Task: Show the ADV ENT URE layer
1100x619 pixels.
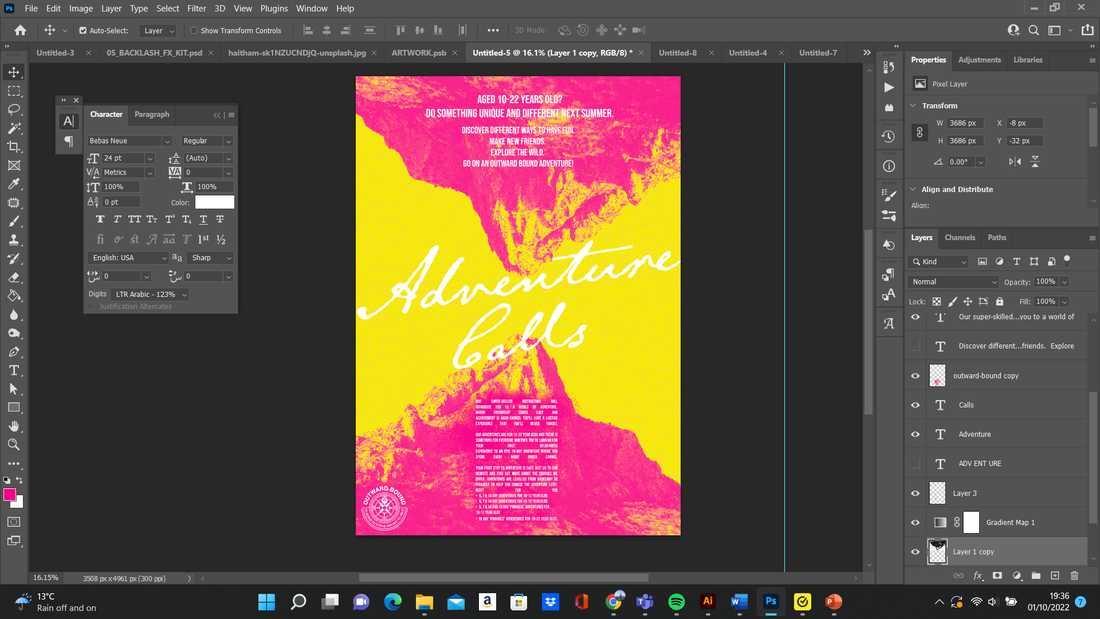Action: (915, 464)
